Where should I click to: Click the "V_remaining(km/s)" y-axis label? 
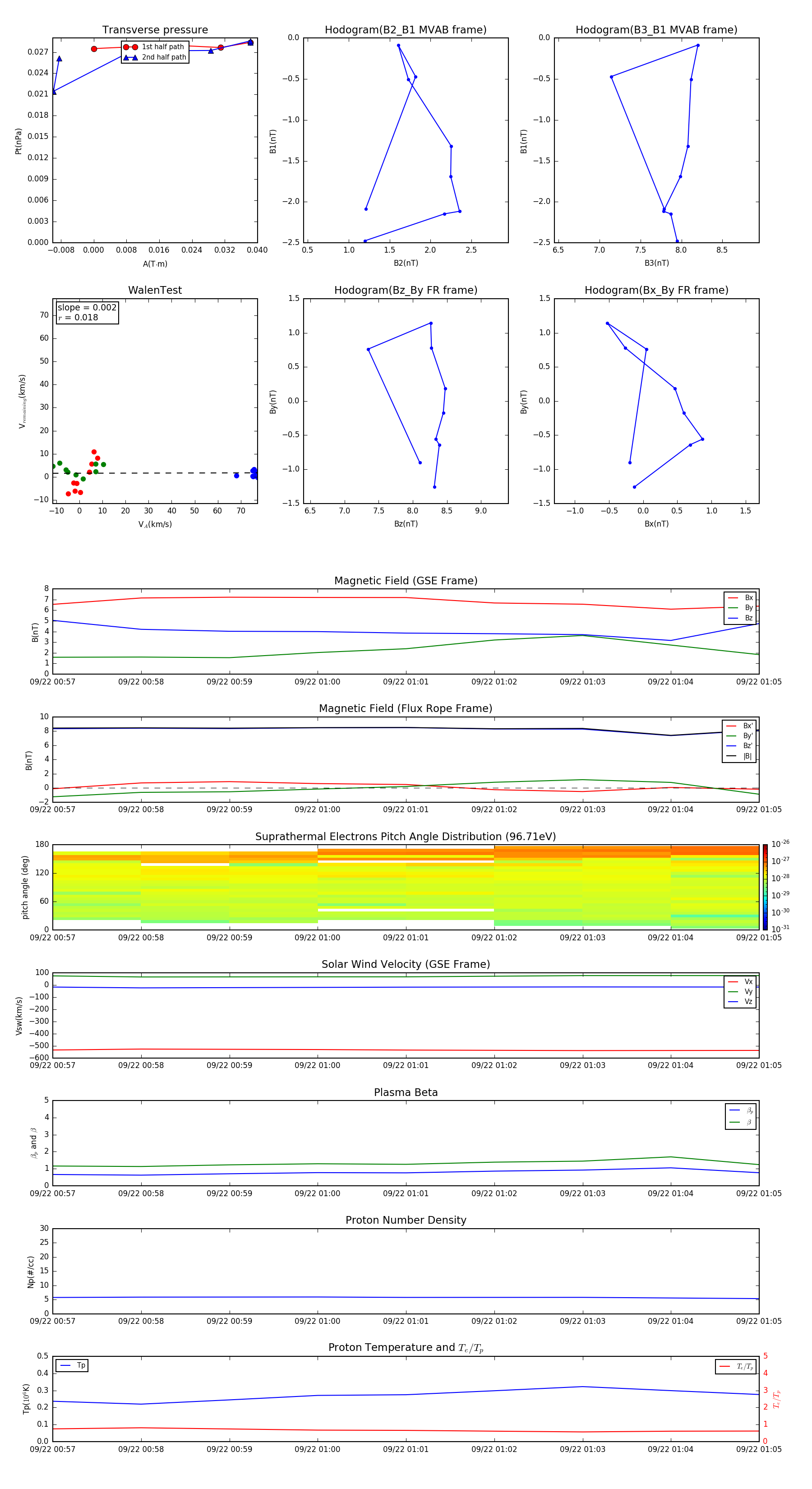(23, 401)
